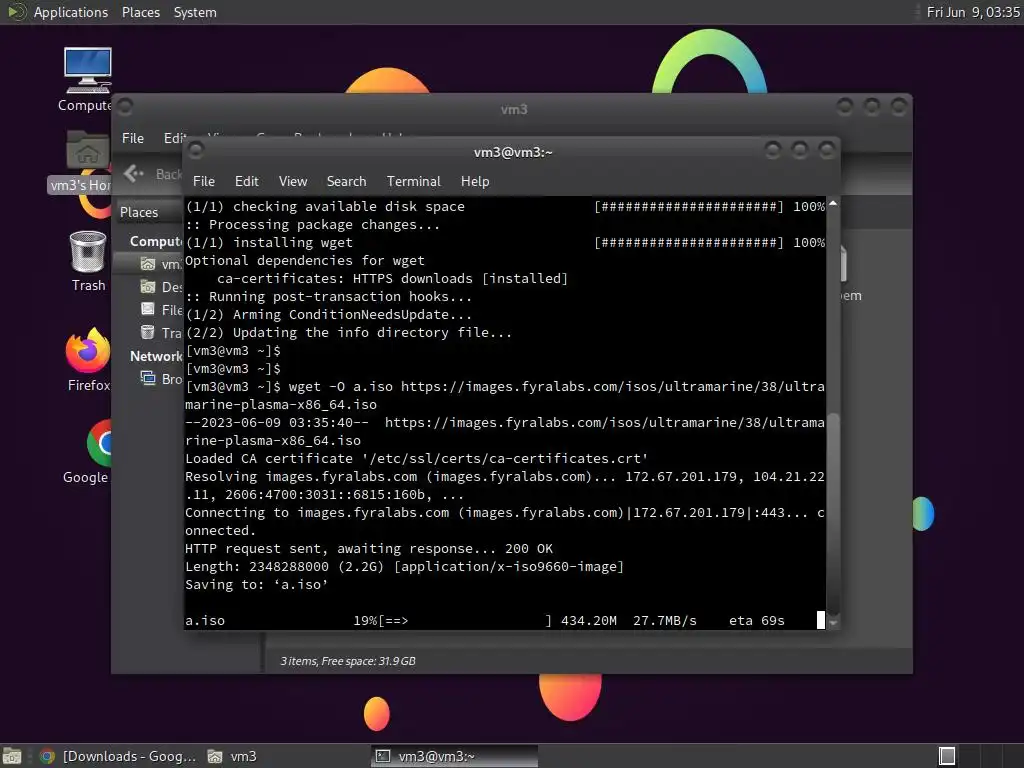Open the Terminal menu in the terminal window
Viewport: 1024px width, 768px height.
pos(413,181)
